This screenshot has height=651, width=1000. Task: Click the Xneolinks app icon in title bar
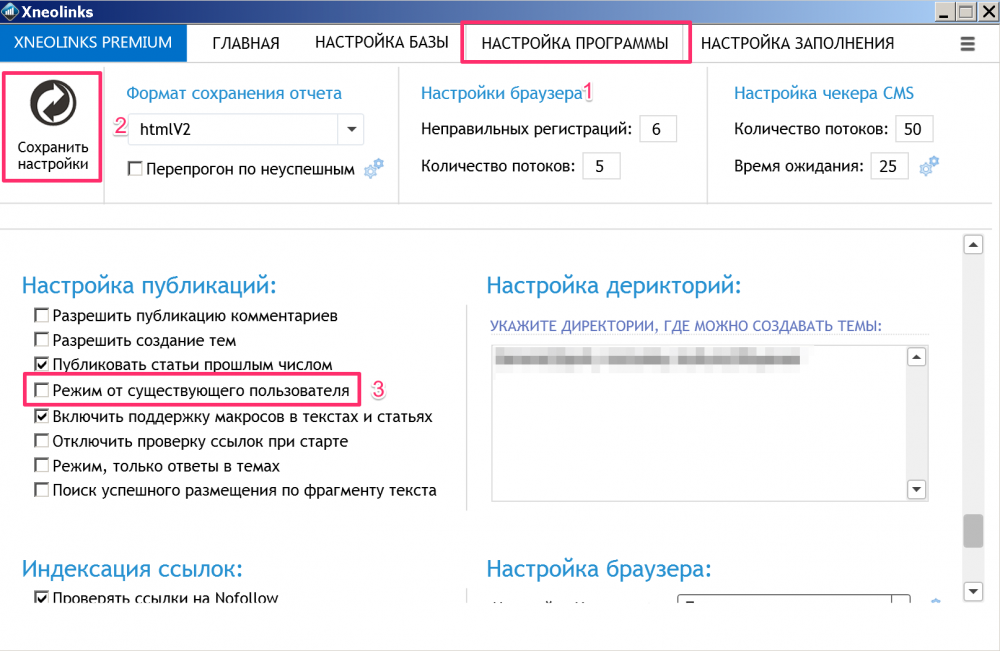10,11
